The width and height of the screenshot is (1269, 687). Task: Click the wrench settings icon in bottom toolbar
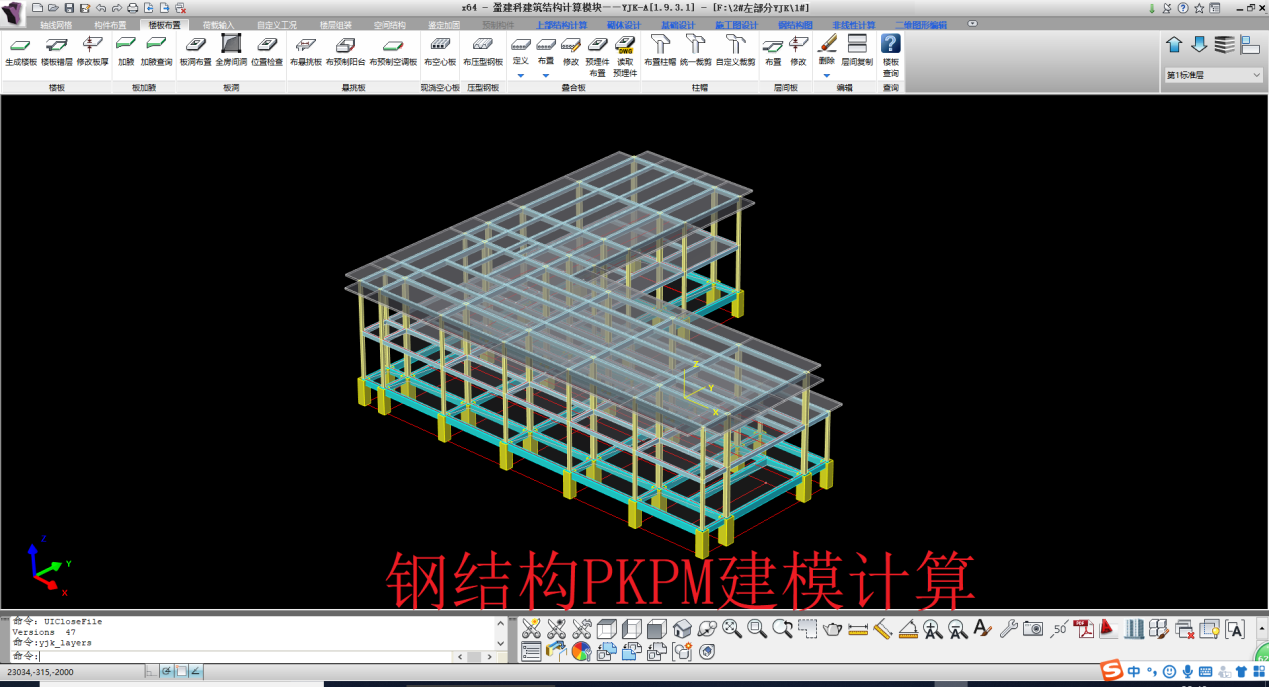pyautogui.click(x=1008, y=629)
